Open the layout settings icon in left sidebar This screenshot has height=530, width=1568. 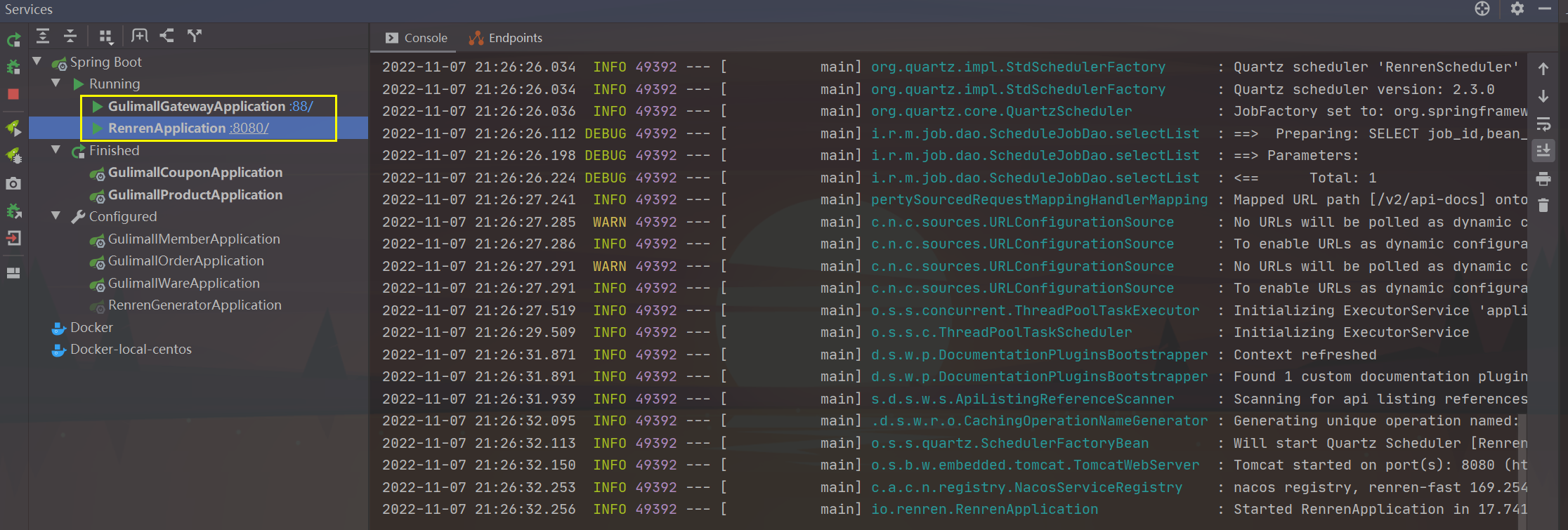pyautogui.click(x=13, y=273)
